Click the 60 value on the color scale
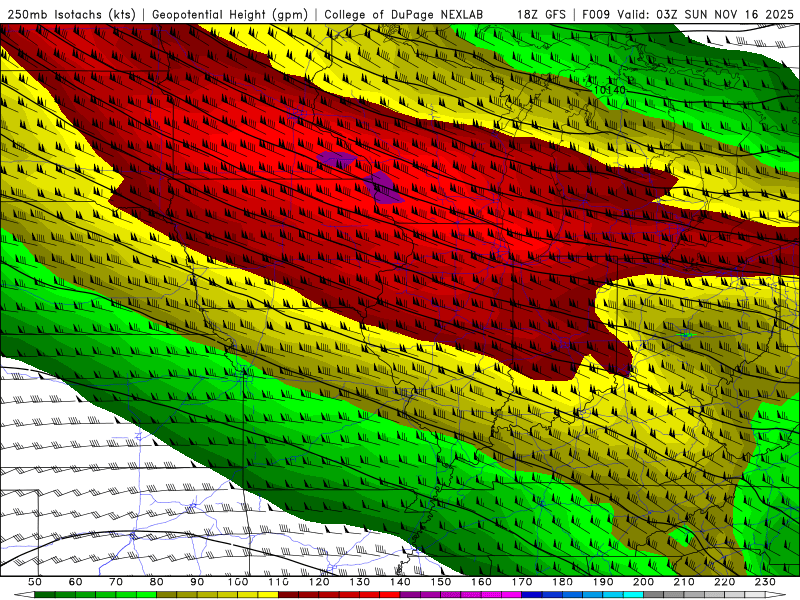This screenshot has width=800, height=600. (76, 582)
